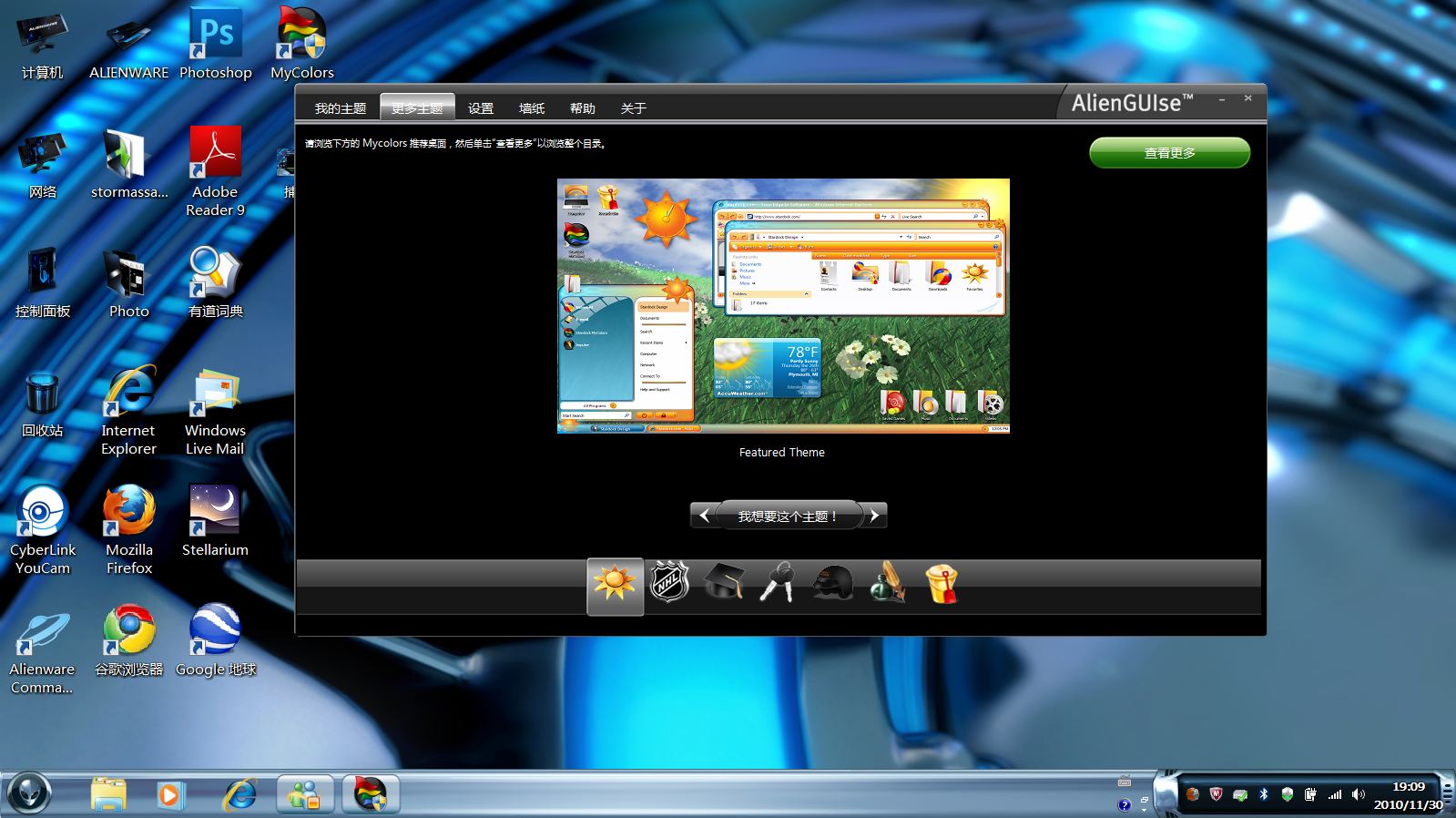Click the McAfee shield tray icon
This screenshot has height=818, width=1456.
click(1216, 794)
